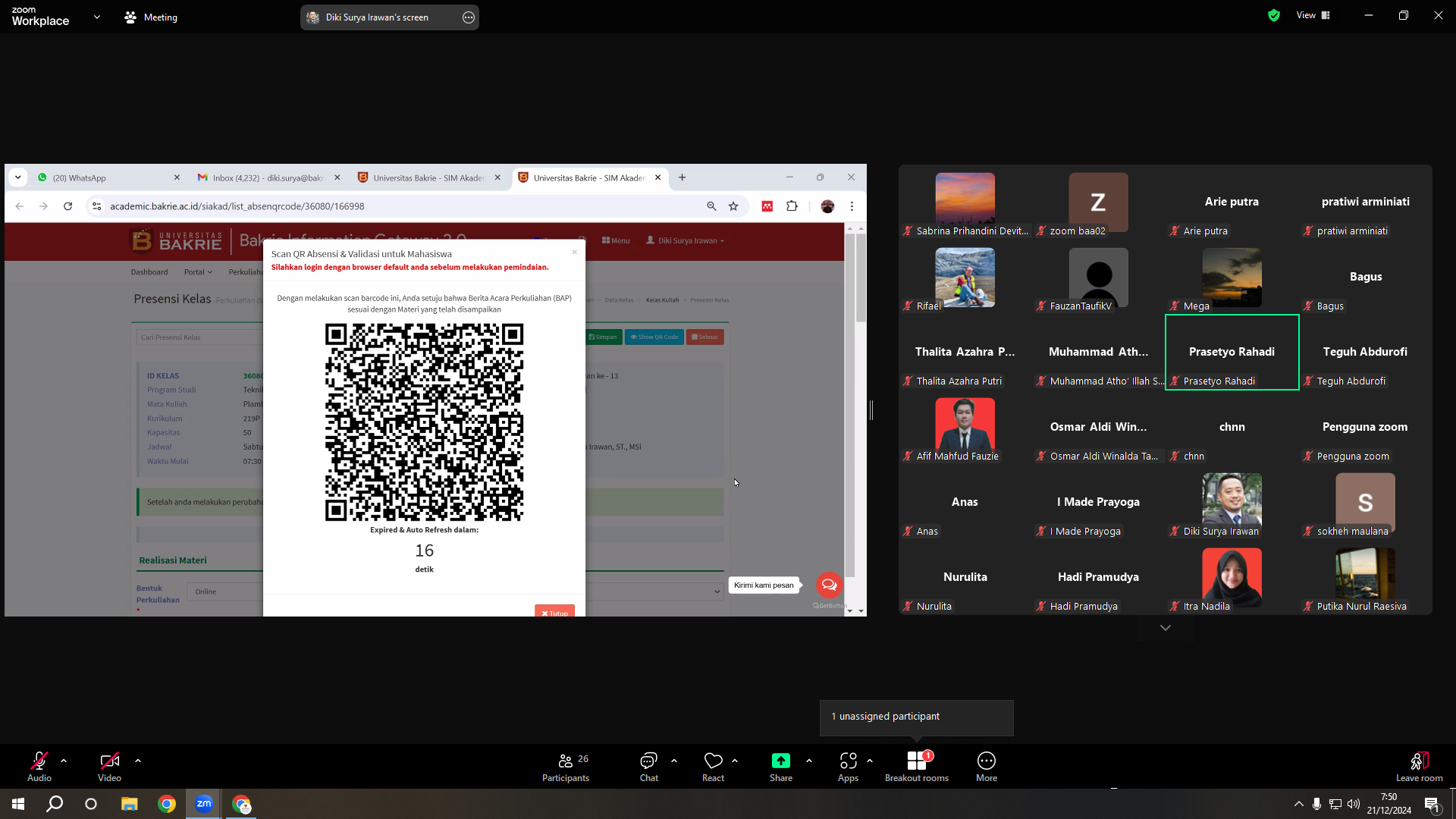Open Chrome tab search dropdown
Image resolution: width=1456 pixels, height=819 pixels.
pos(18,177)
